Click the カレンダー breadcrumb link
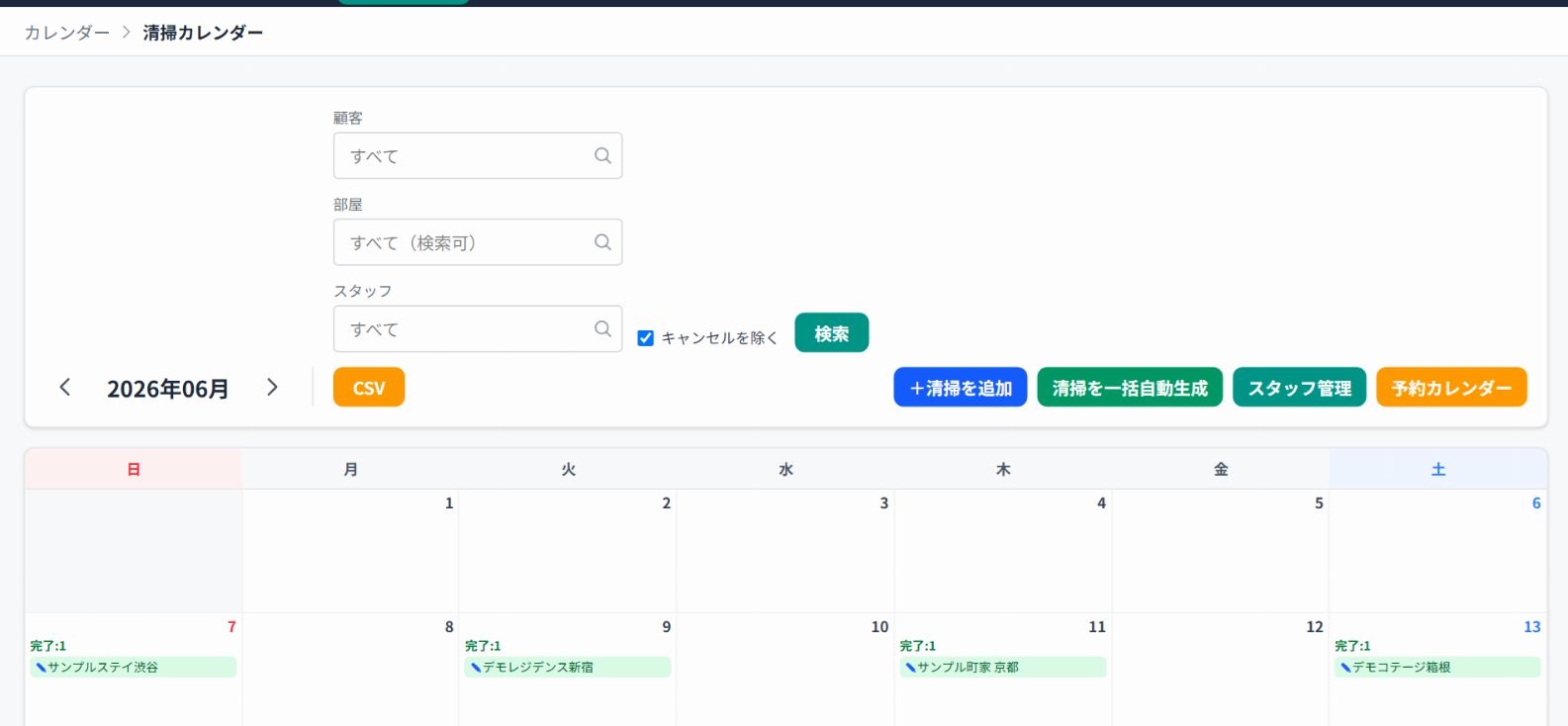 pyautogui.click(x=67, y=33)
